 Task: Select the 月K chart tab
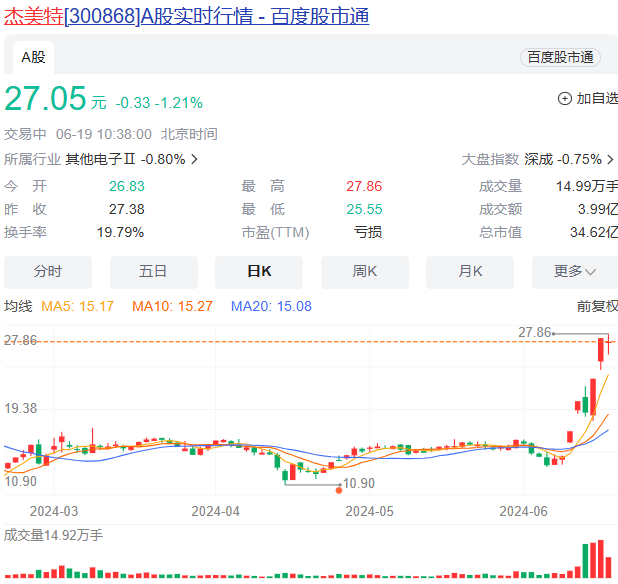tap(470, 272)
